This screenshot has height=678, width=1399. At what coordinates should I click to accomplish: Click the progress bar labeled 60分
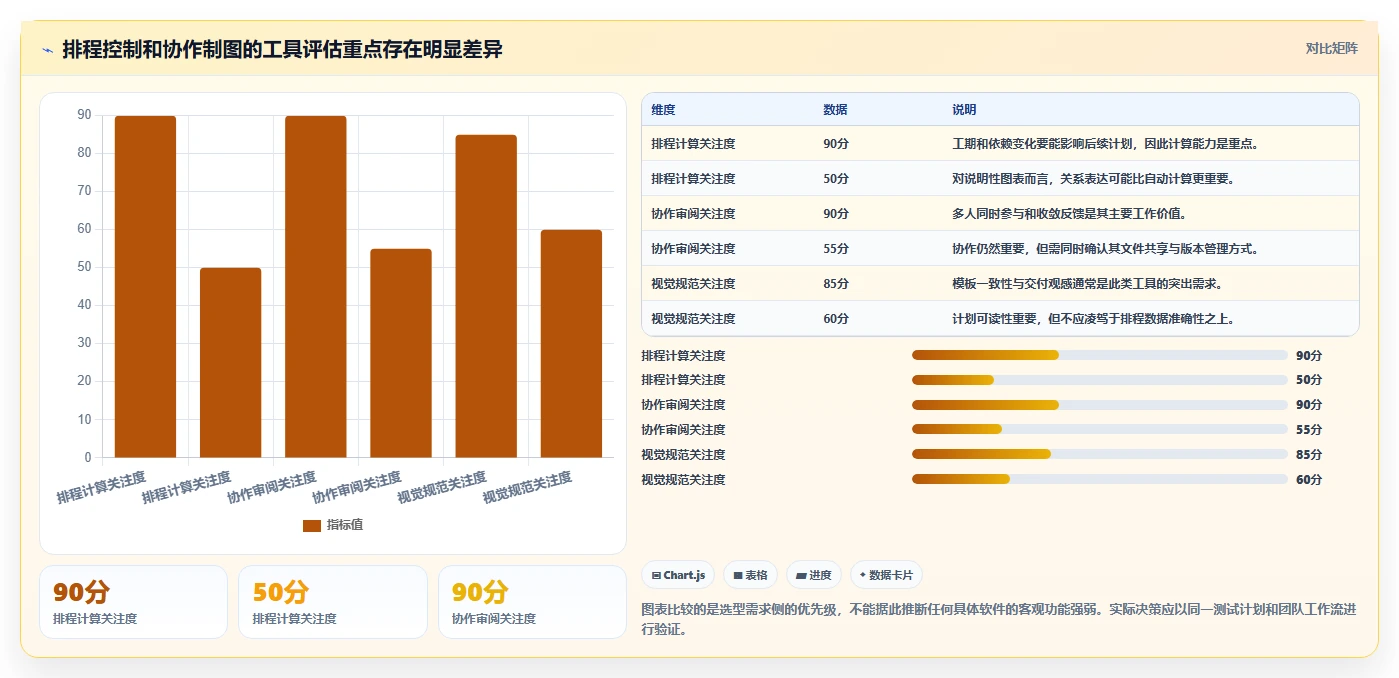(x=1100, y=480)
